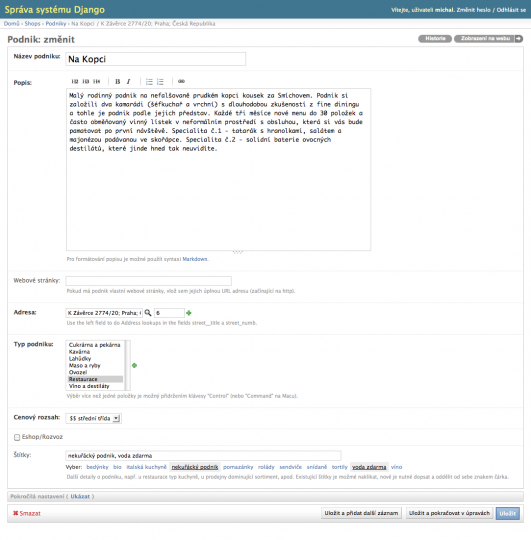The height and width of the screenshot is (540, 531).
Task: Select Cukrárna a pekárna in type list
Action: pyautogui.click(x=94, y=345)
